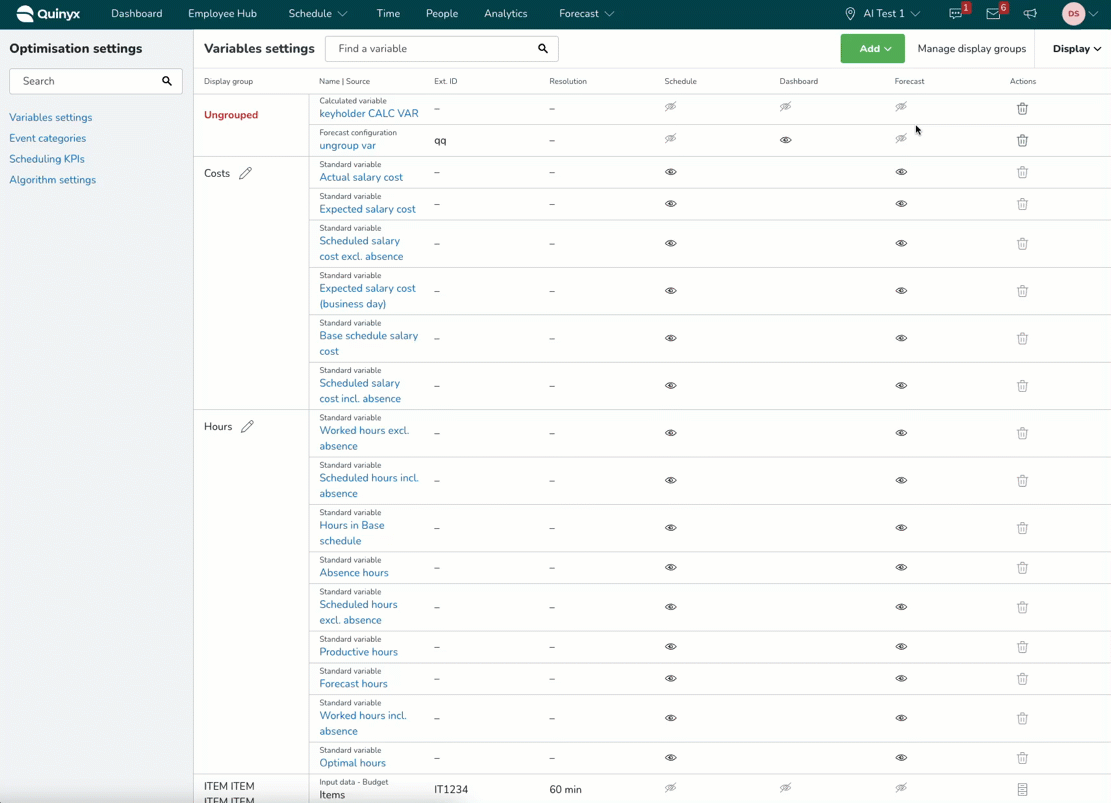Screen dimensions: 1111x803
Task: Open the Forecast hours variable link
Action: [353, 684]
